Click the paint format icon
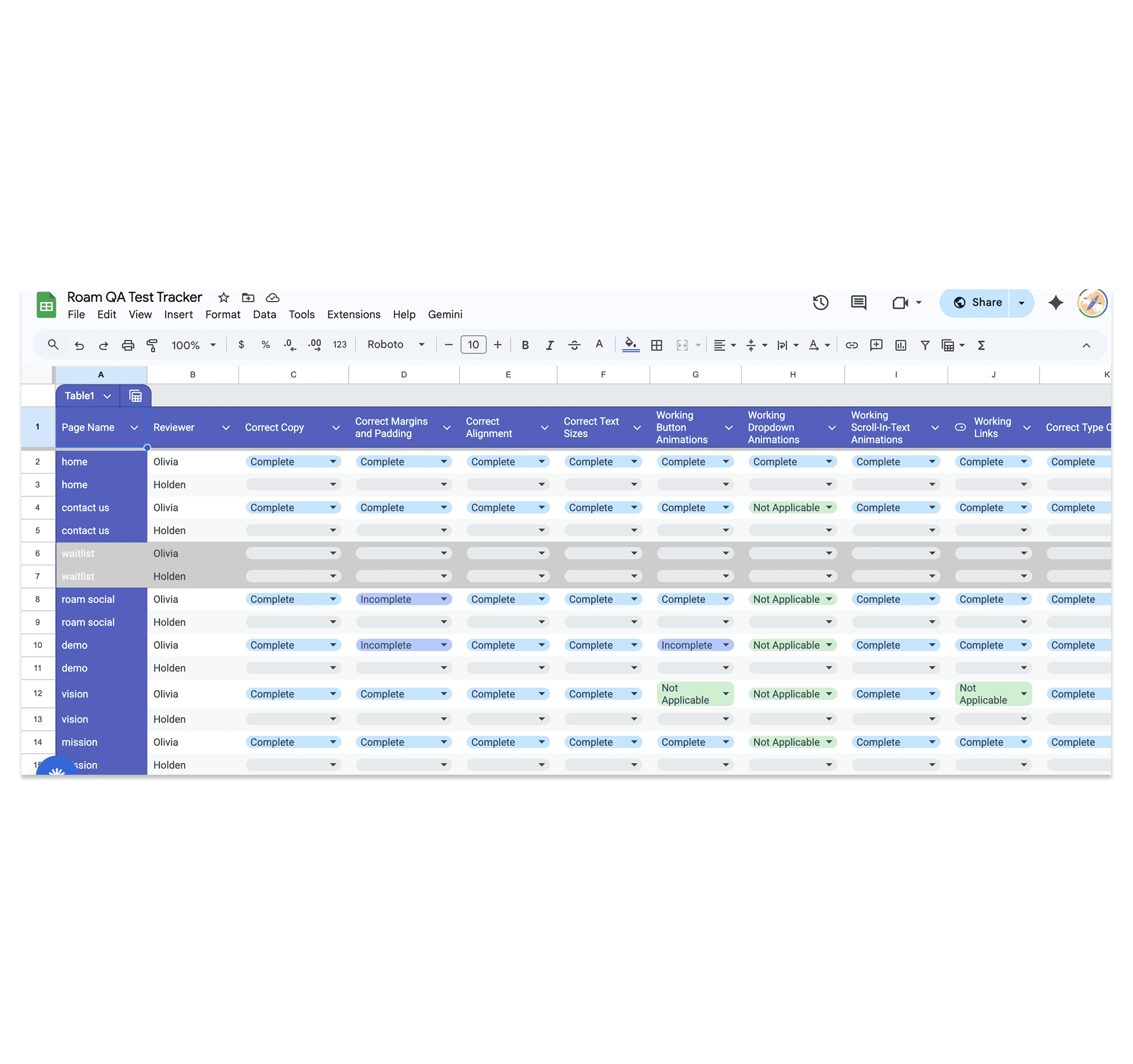The image size is (1133, 1064). coord(152,345)
